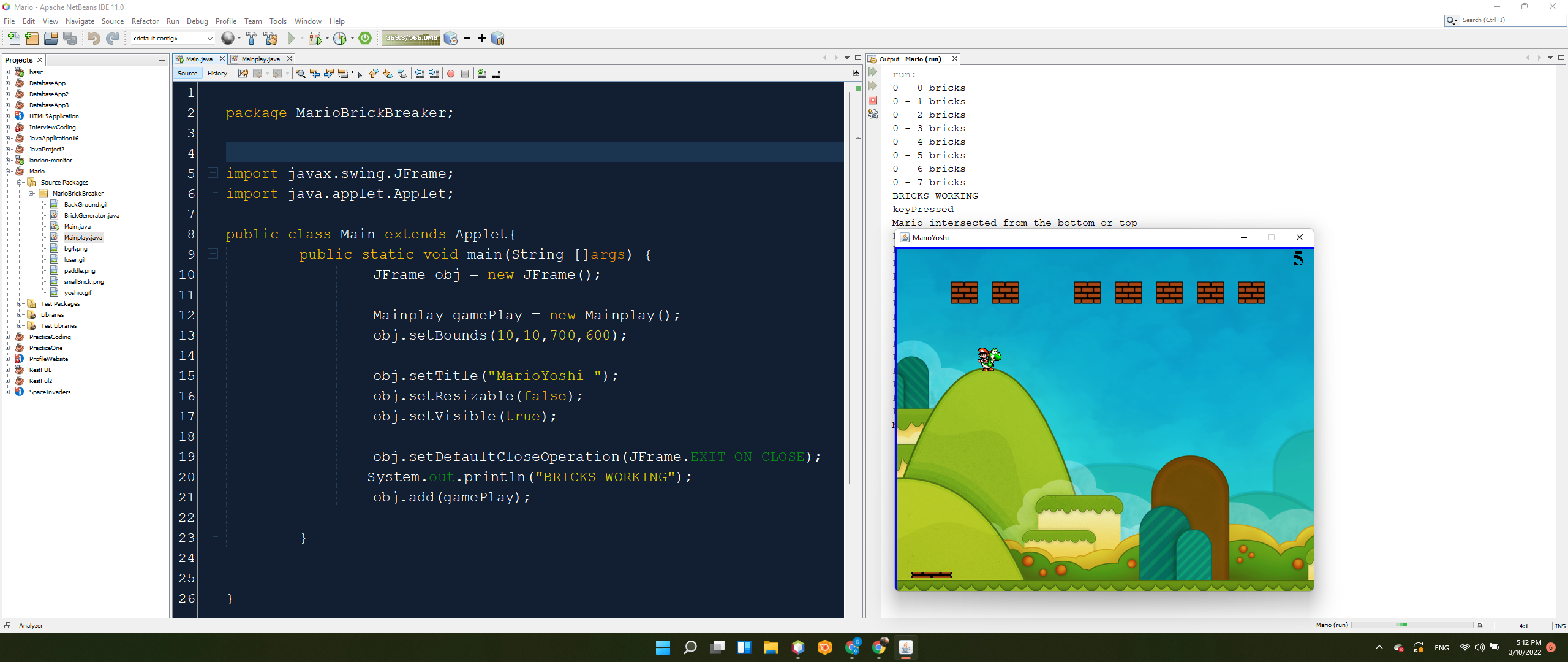This screenshot has height=662, width=1568.
Task: Open the globe browser dropdown arrow
Action: coord(239,39)
